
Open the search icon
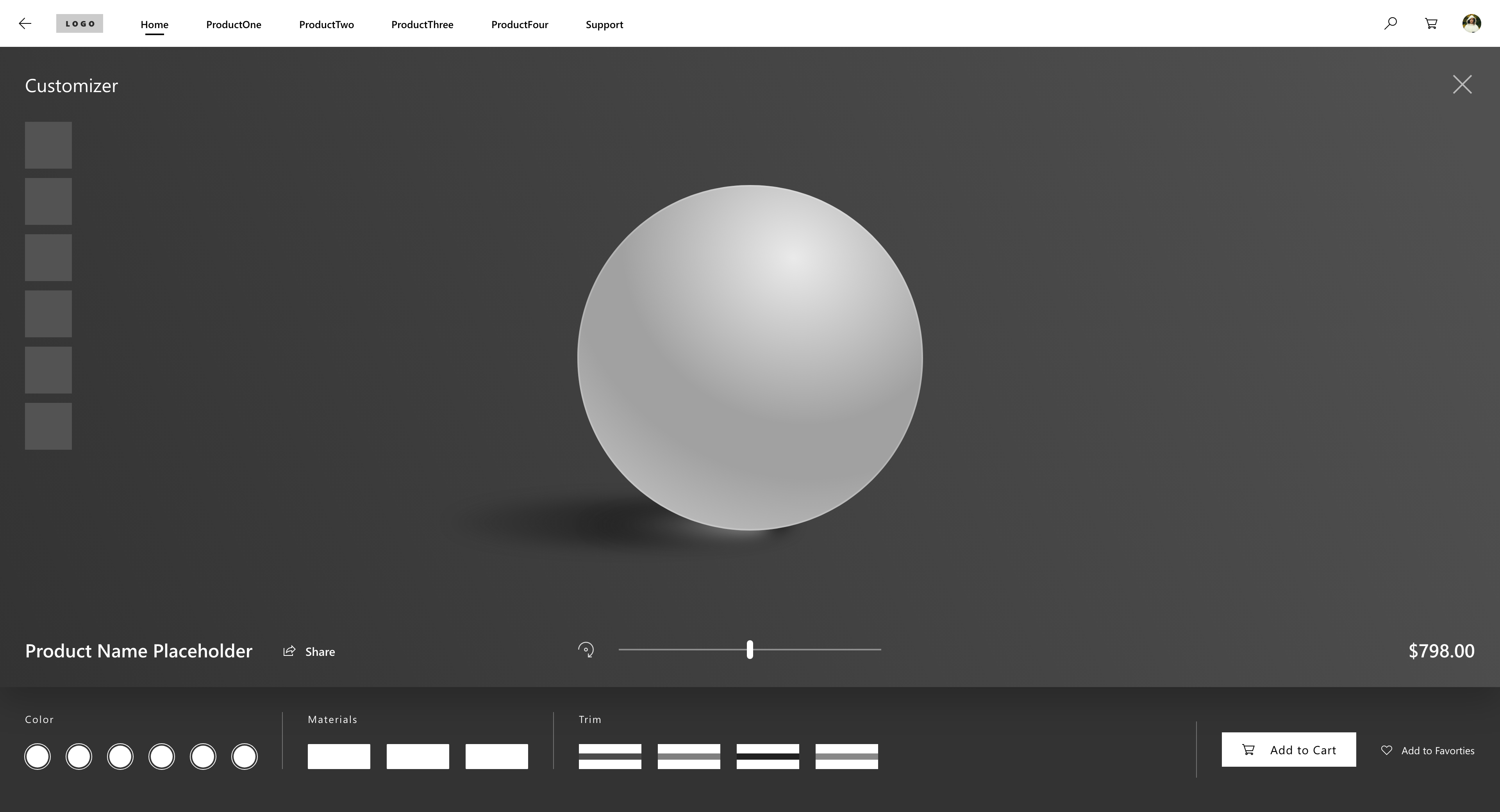(x=1390, y=23)
